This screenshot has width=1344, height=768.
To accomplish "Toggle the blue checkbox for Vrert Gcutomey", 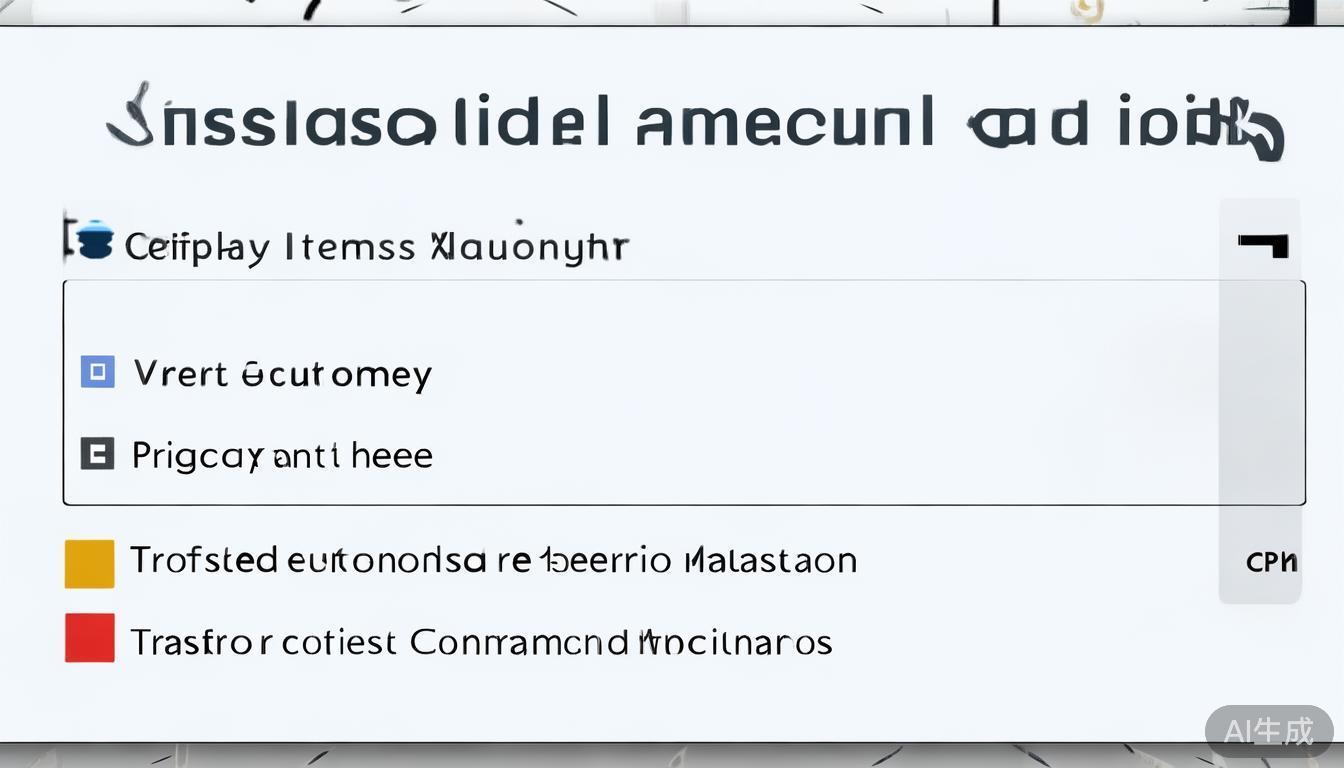I will point(97,373).
